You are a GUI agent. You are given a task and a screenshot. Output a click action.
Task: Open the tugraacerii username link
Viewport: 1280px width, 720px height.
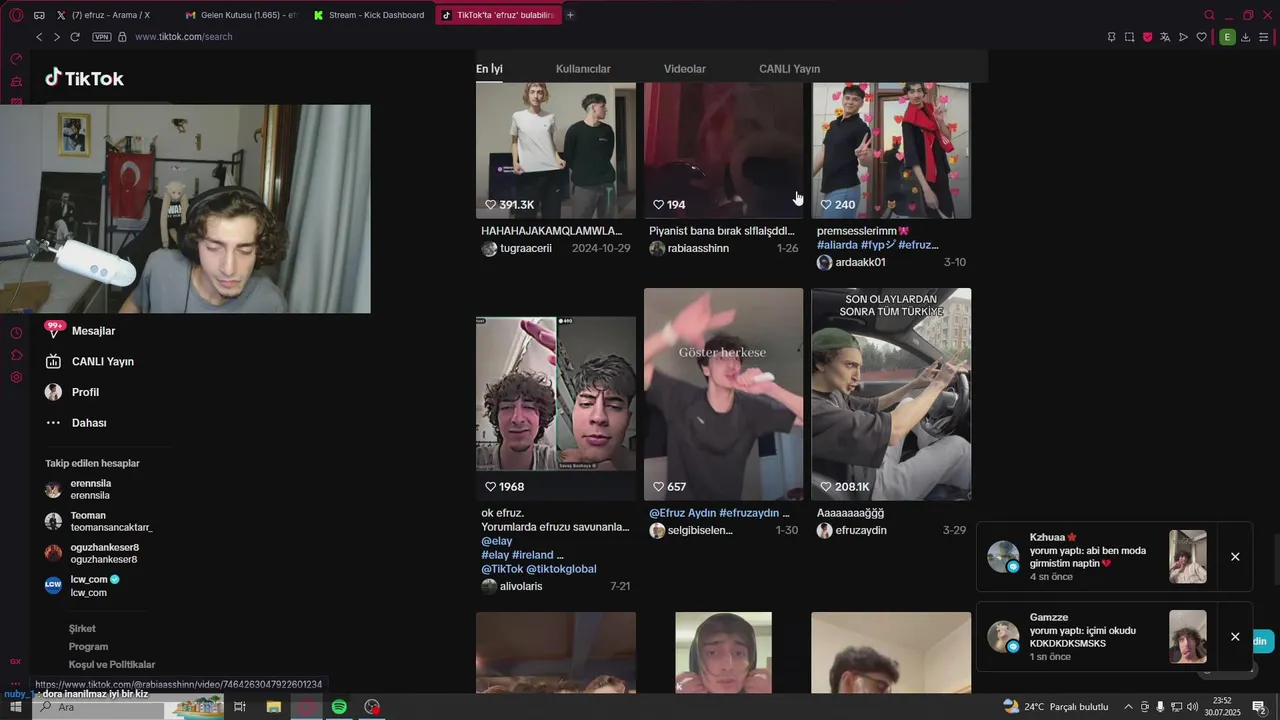point(526,248)
